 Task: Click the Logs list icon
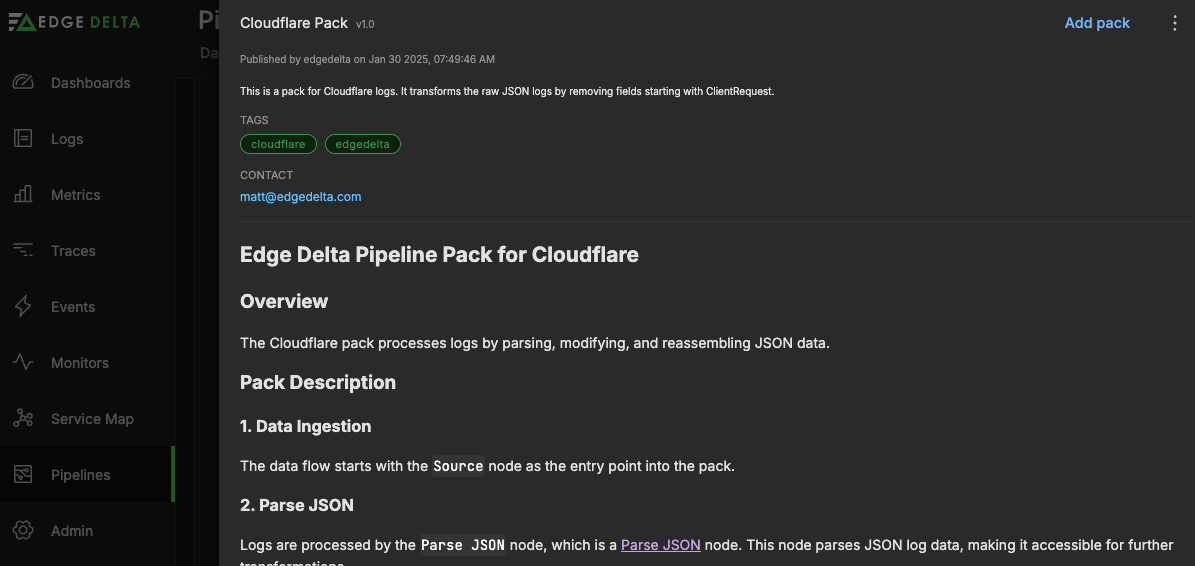click(23, 139)
